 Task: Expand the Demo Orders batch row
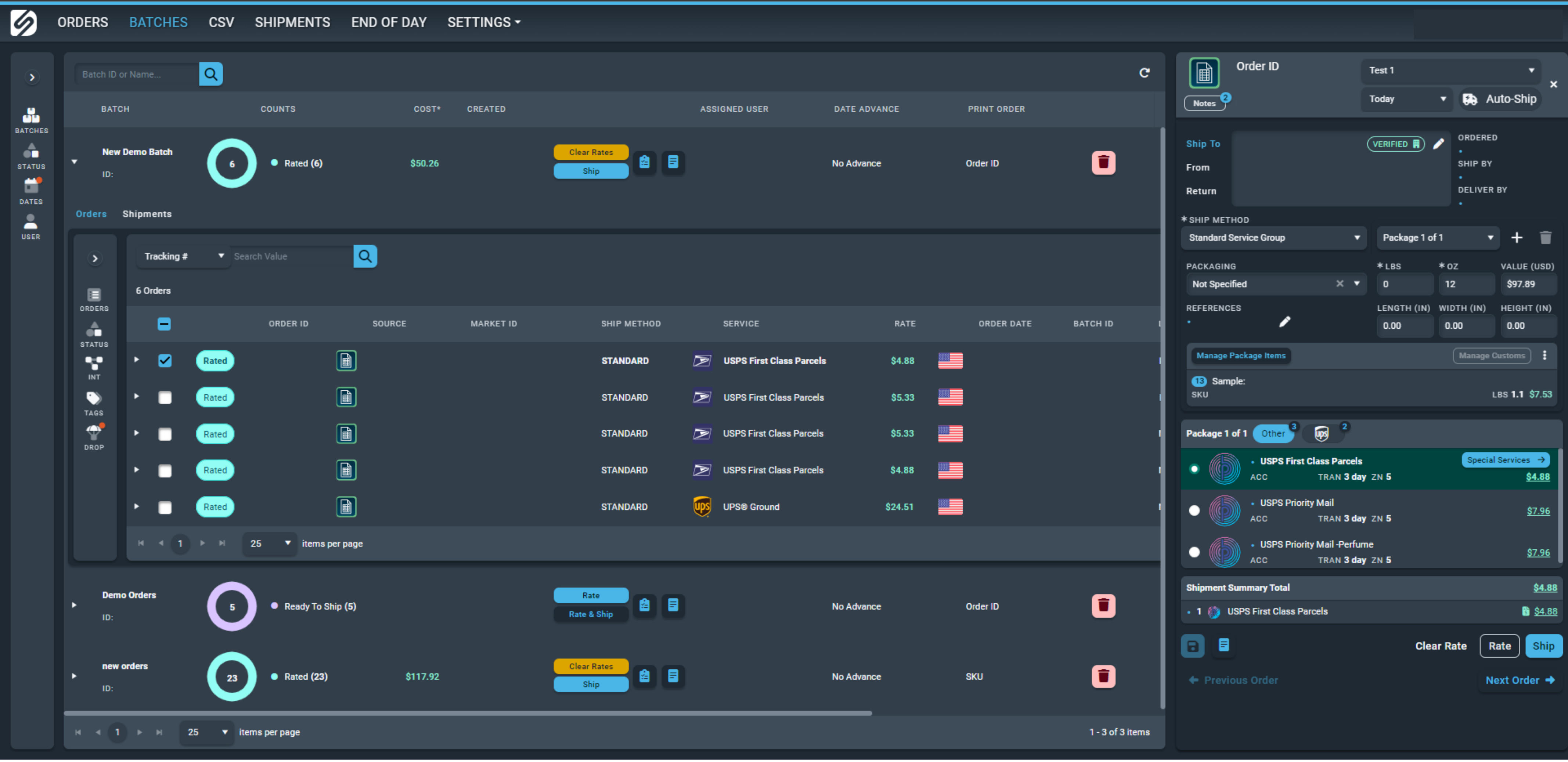(74, 606)
